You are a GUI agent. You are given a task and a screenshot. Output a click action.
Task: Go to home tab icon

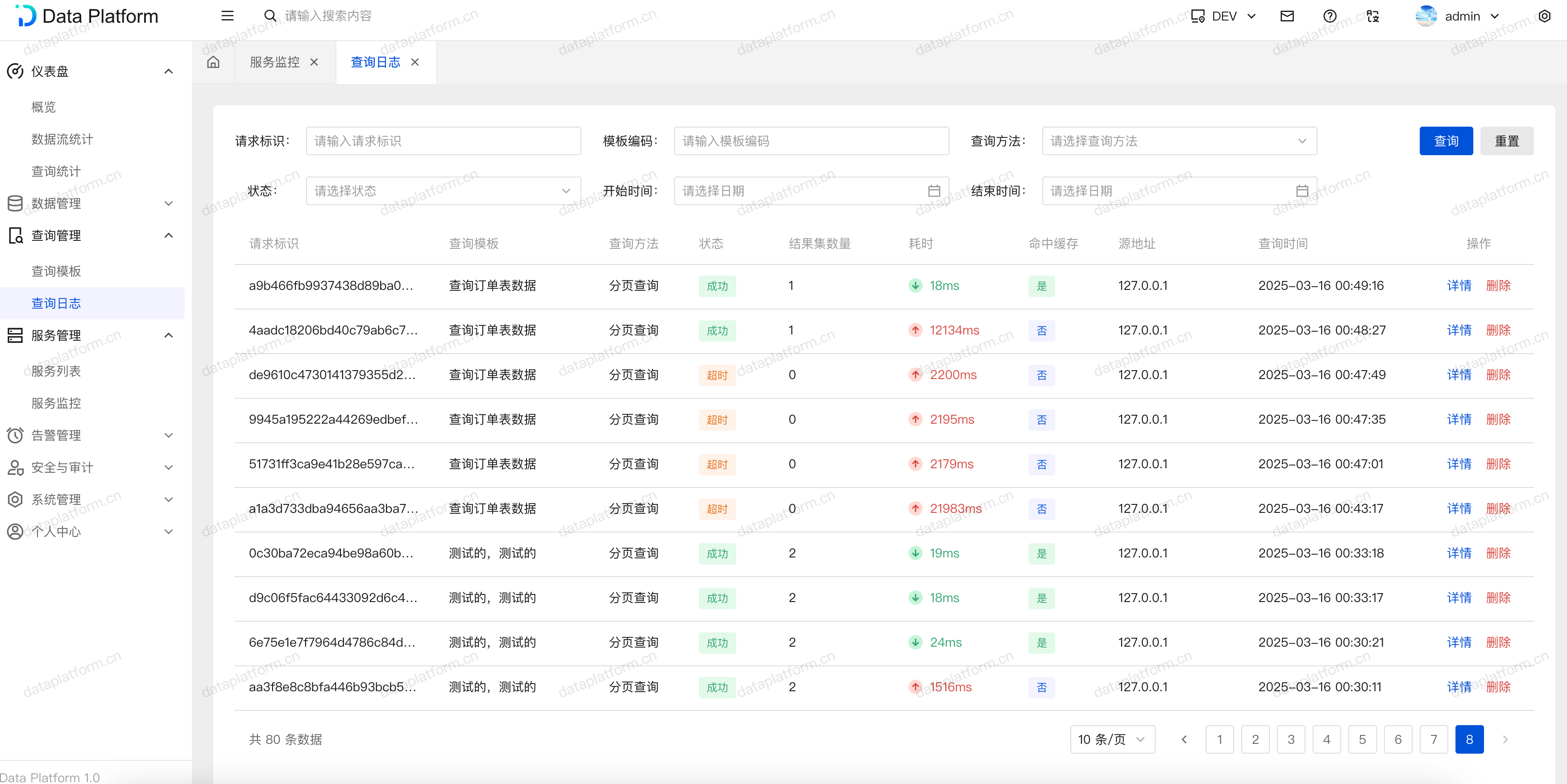point(213,62)
